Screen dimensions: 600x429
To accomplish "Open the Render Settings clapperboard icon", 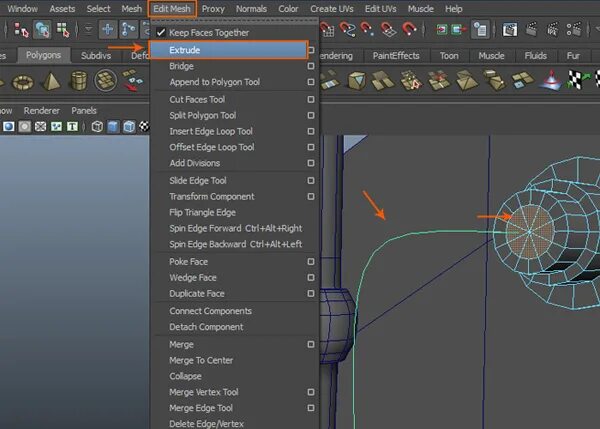I will pos(573,29).
